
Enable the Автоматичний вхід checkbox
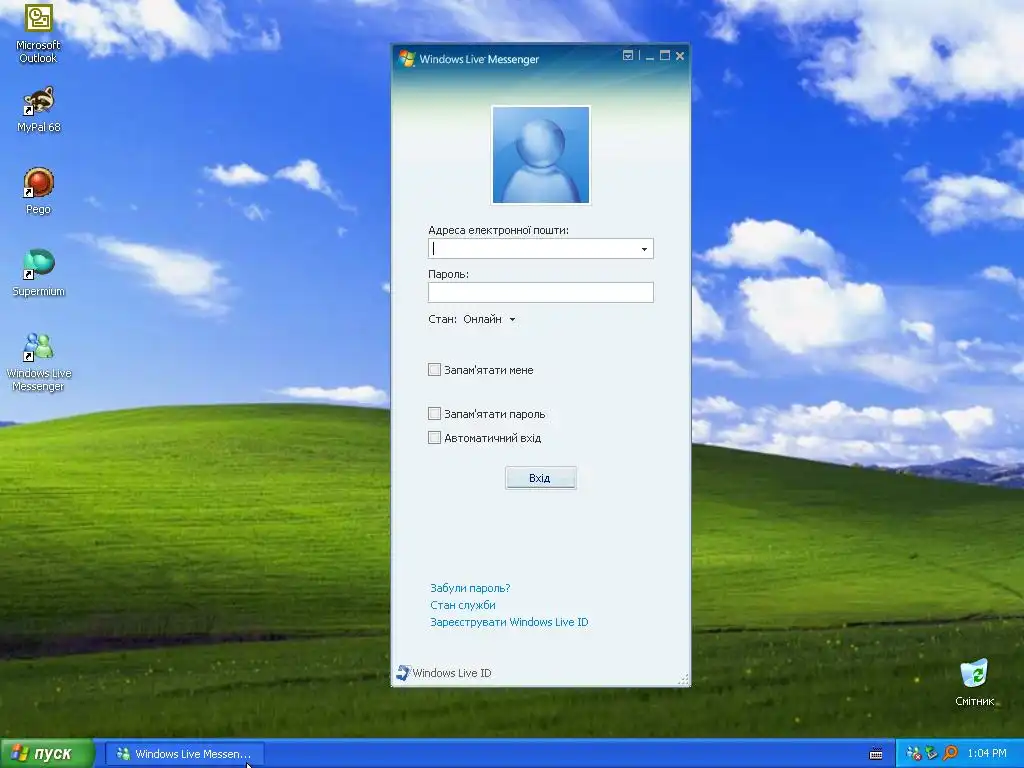click(x=434, y=438)
